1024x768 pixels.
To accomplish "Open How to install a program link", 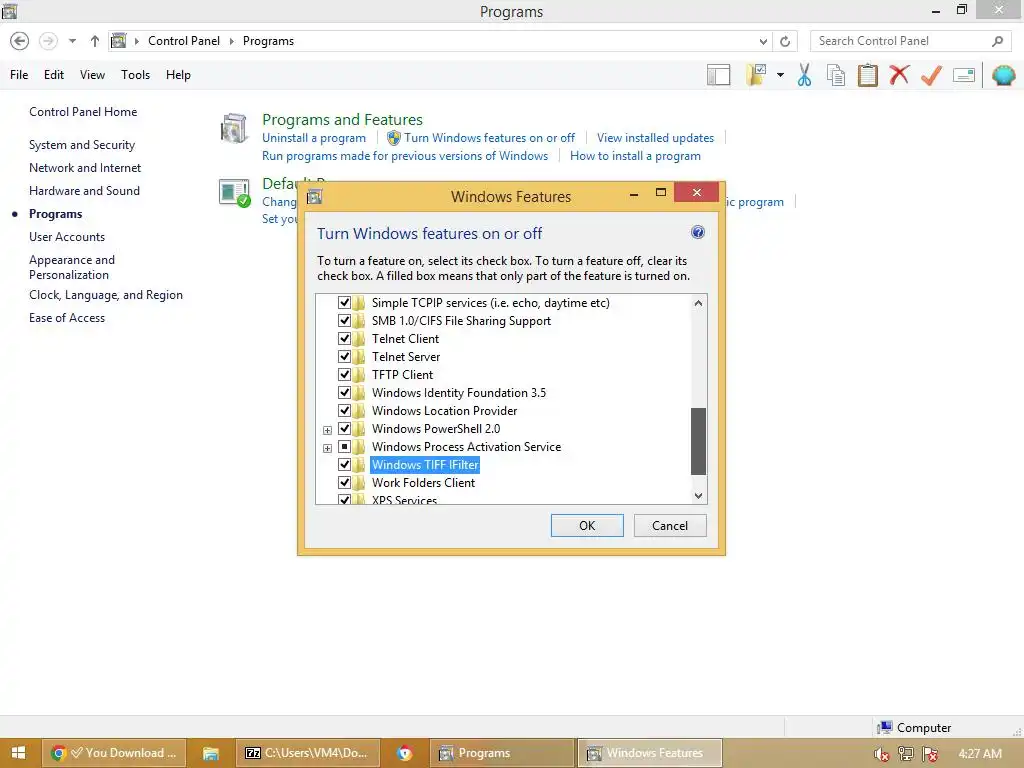I will pos(635,156).
